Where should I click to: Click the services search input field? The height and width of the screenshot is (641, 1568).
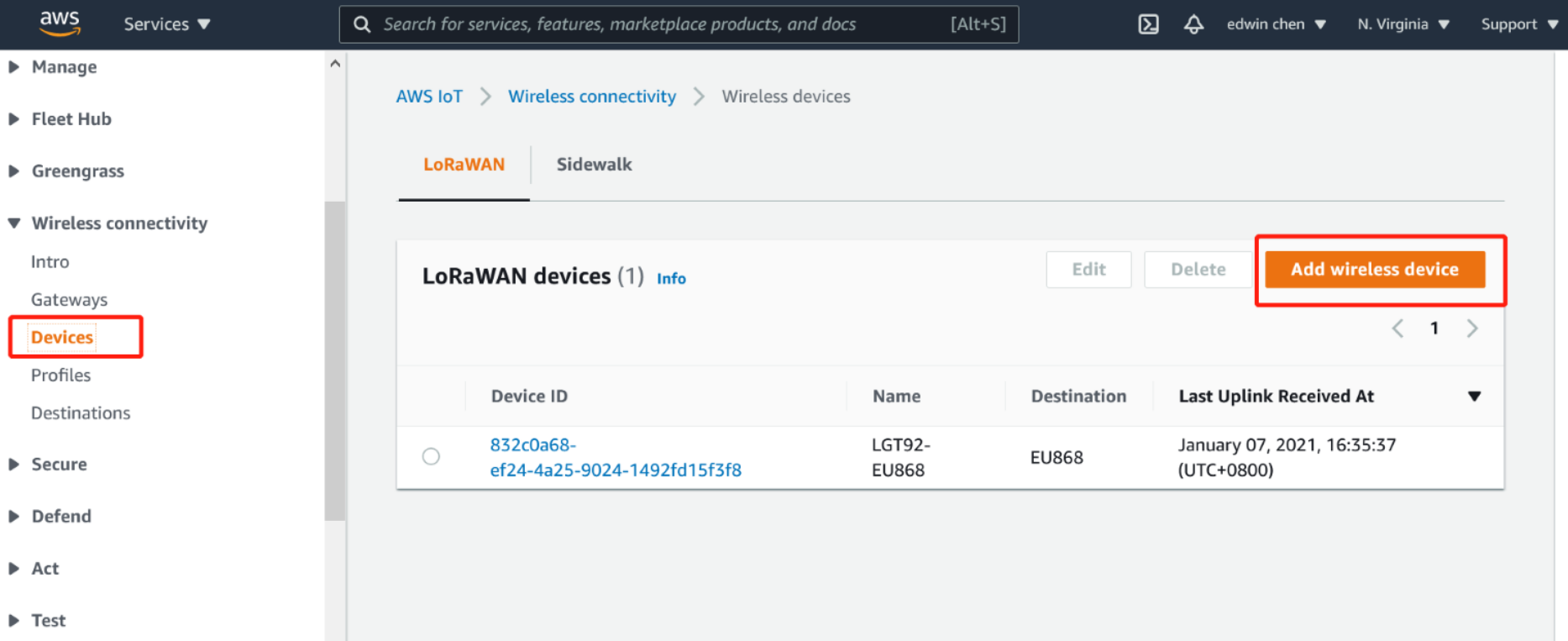[679, 24]
